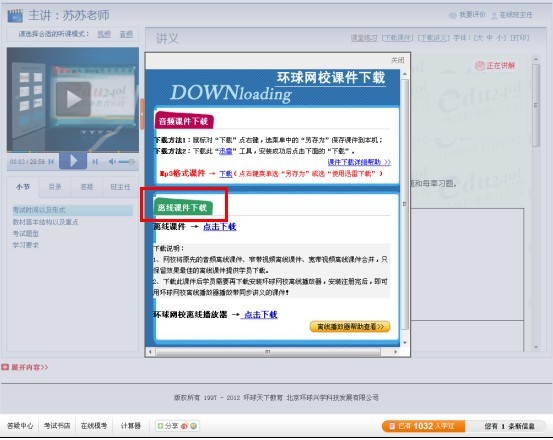
Task: Mute the player's speaker icon
Action: click(112, 162)
